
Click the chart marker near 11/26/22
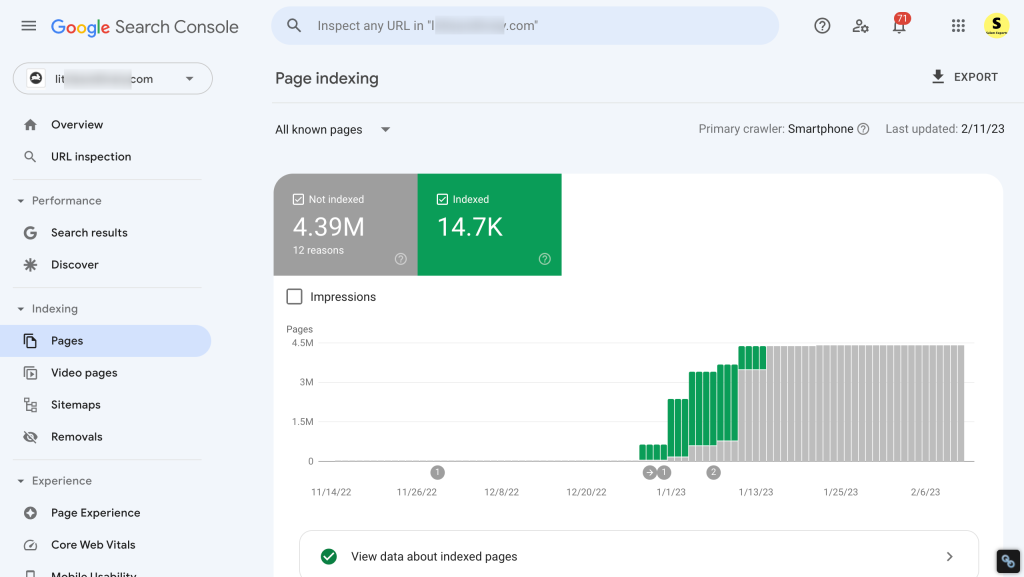438,473
